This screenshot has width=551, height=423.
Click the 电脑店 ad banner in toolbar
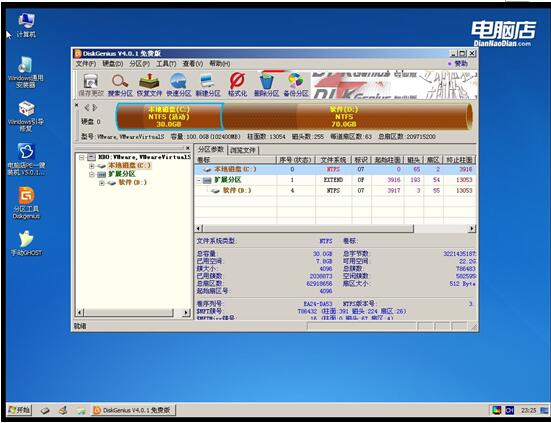pos(394,85)
